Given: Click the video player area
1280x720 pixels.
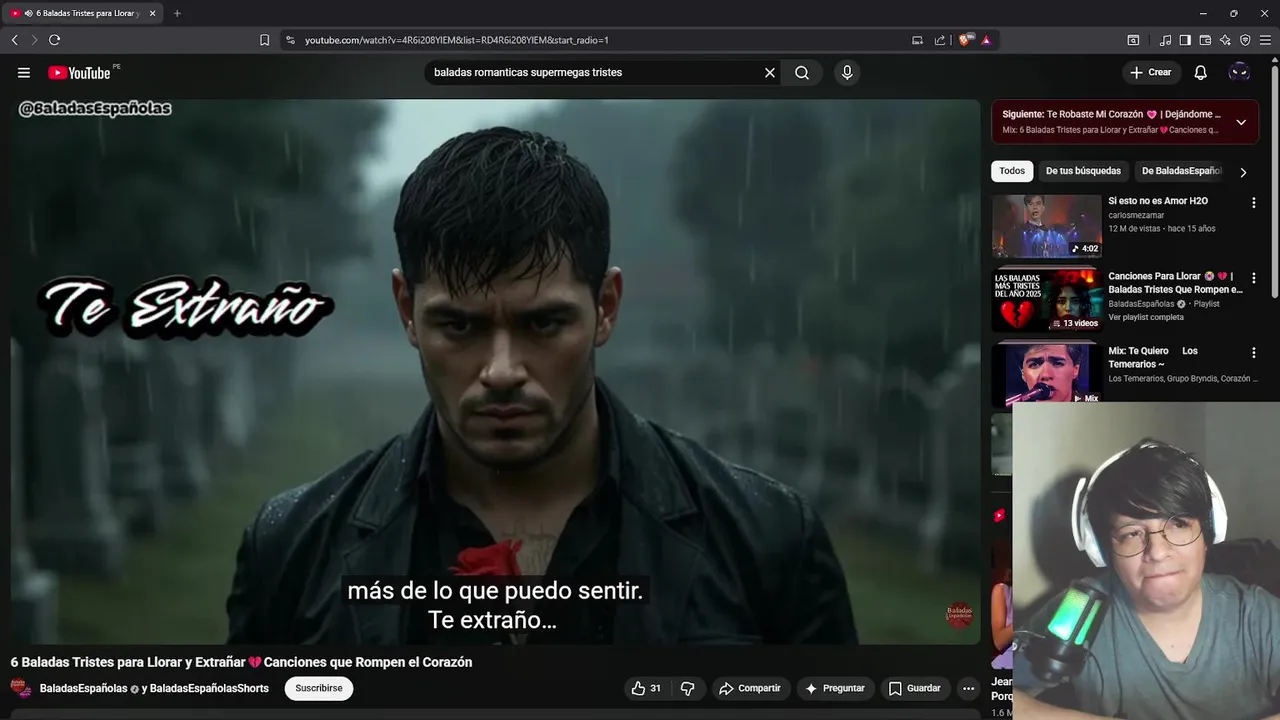Looking at the screenshot, I should tap(495, 371).
